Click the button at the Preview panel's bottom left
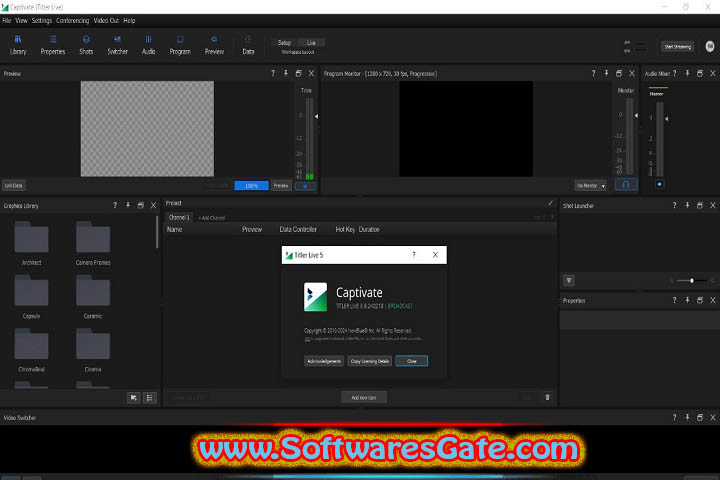The width and height of the screenshot is (720, 480). point(13,186)
